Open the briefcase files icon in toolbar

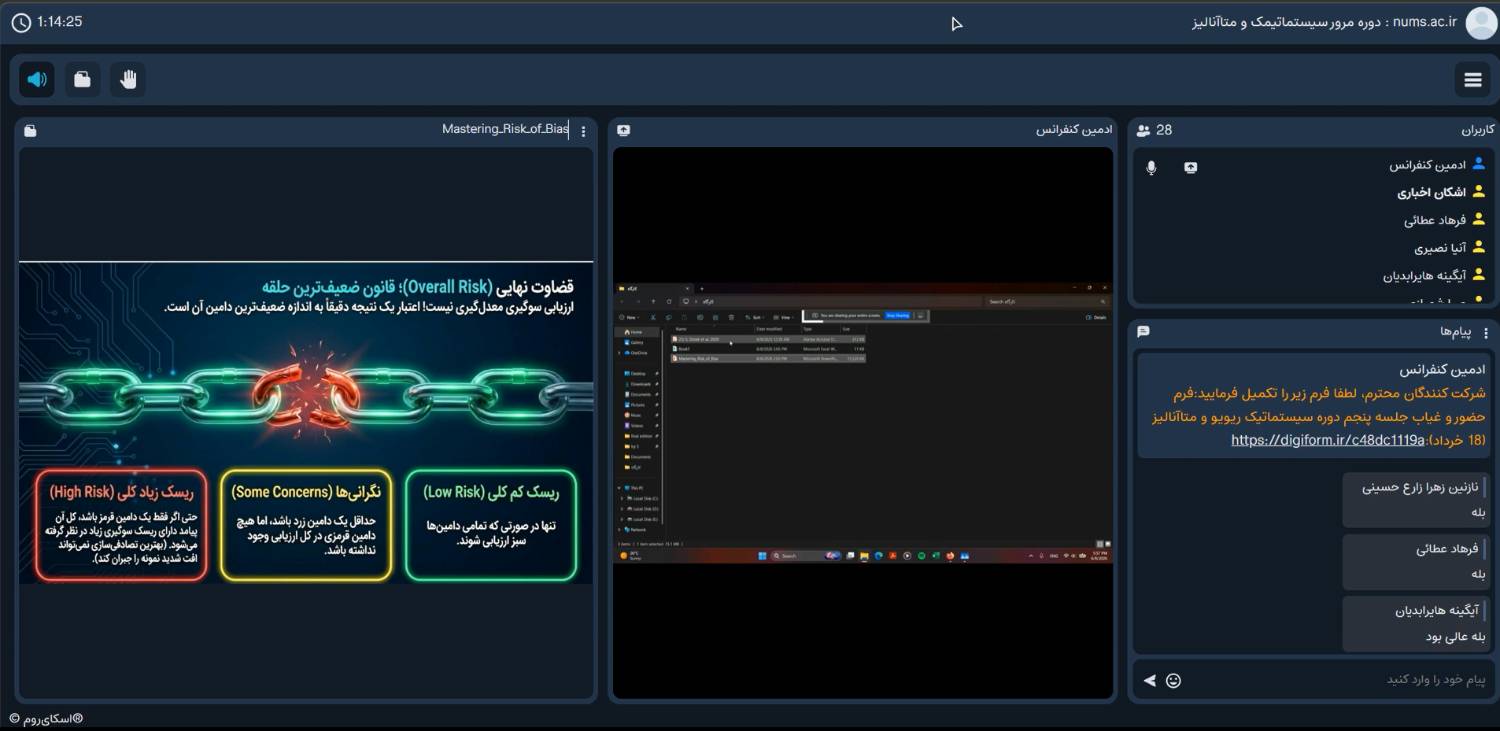coord(83,80)
